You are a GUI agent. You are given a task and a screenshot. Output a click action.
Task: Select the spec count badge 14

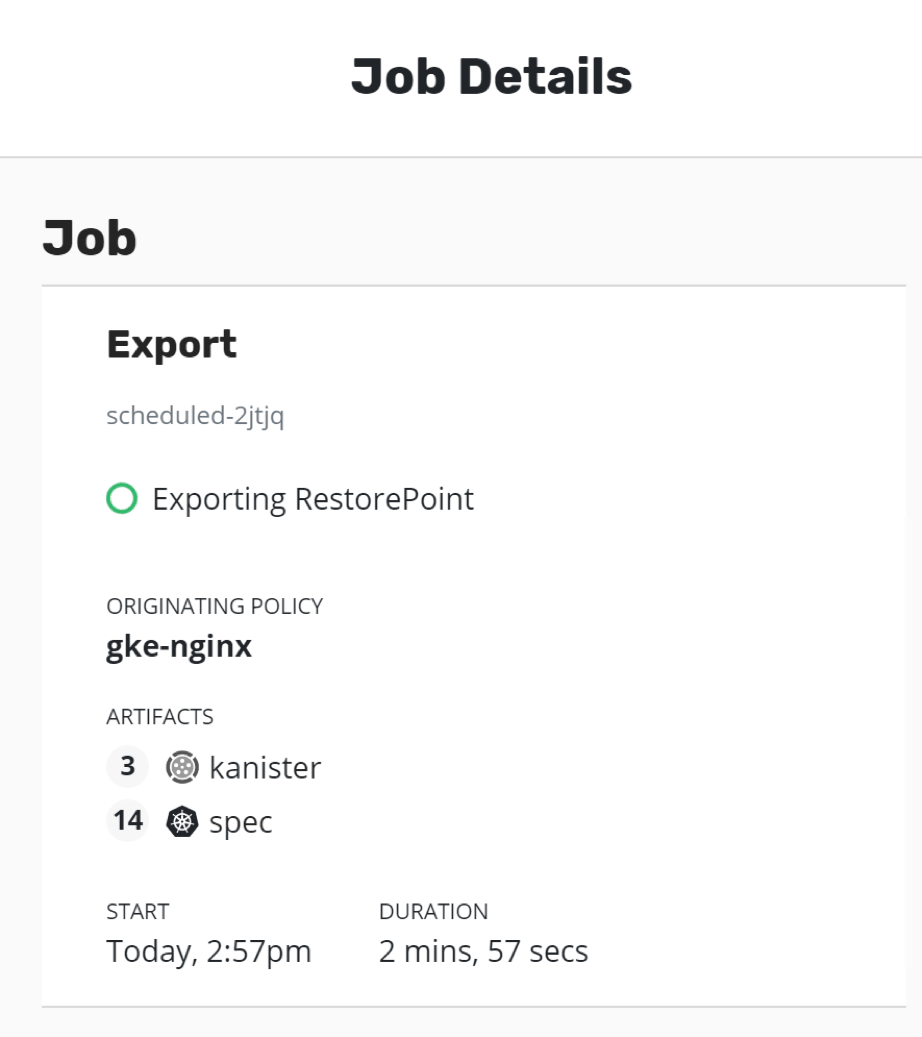click(x=127, y=821)
